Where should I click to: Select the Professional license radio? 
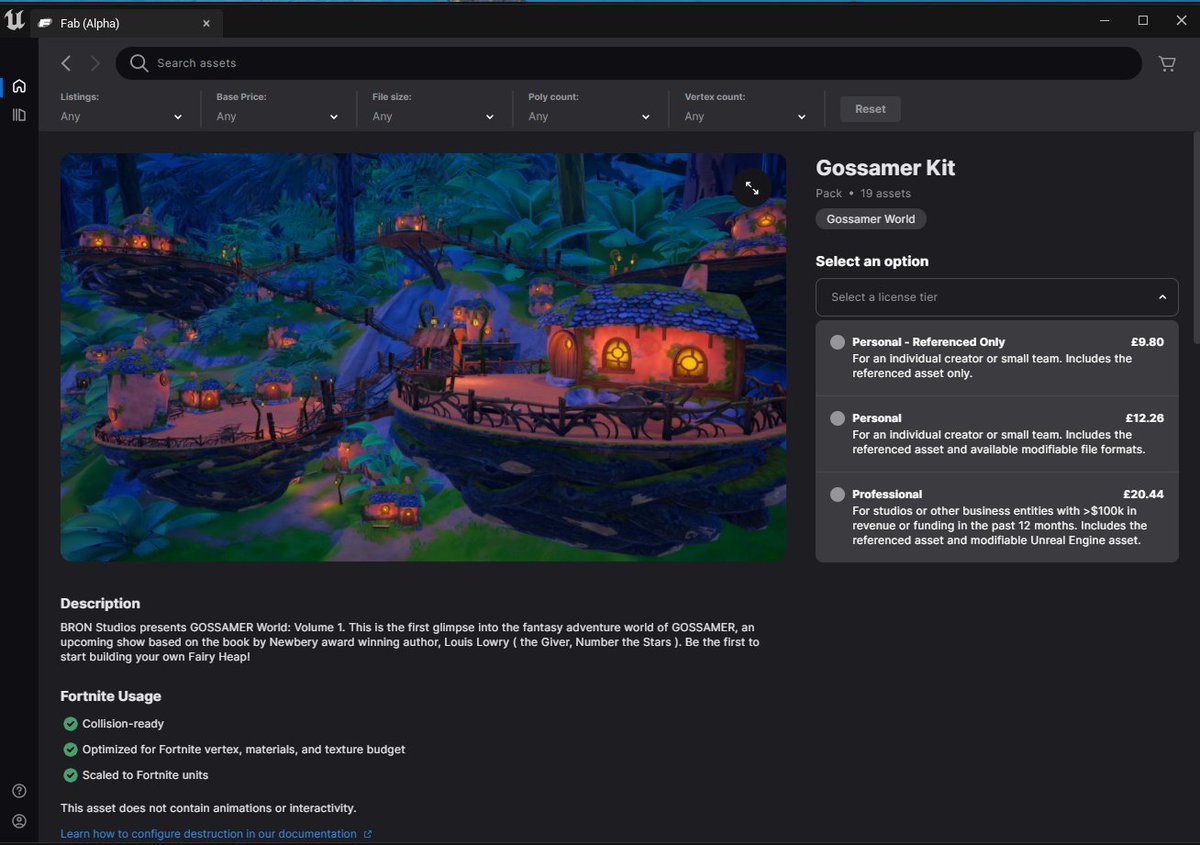pos(838,494)
